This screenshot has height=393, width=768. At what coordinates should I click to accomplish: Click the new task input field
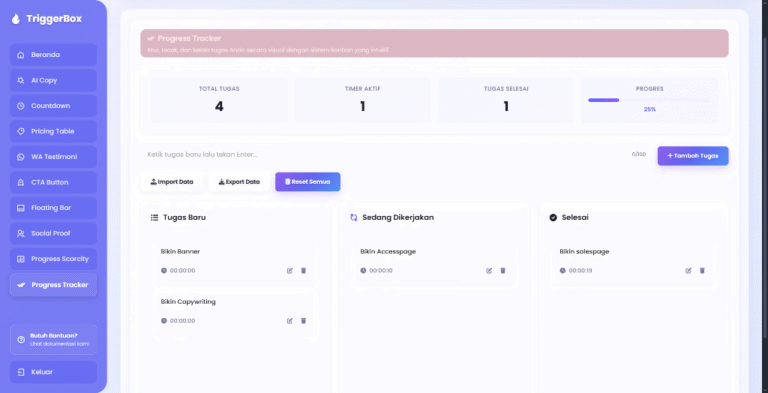384,154
